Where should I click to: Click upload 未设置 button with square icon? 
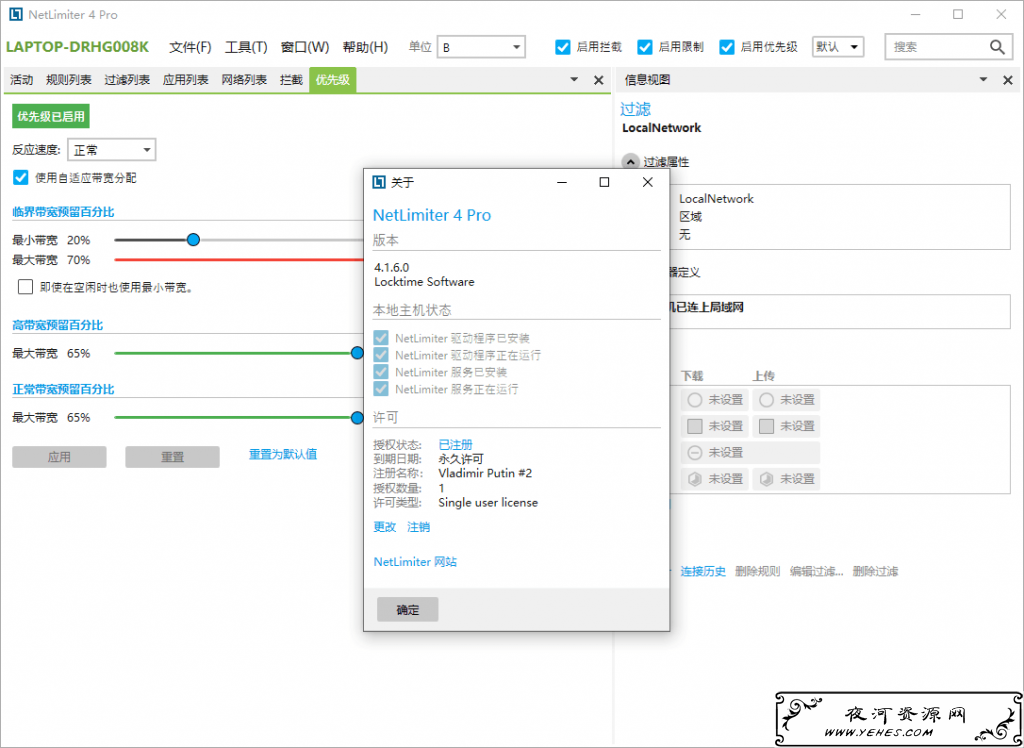click(x=786, y=426)
